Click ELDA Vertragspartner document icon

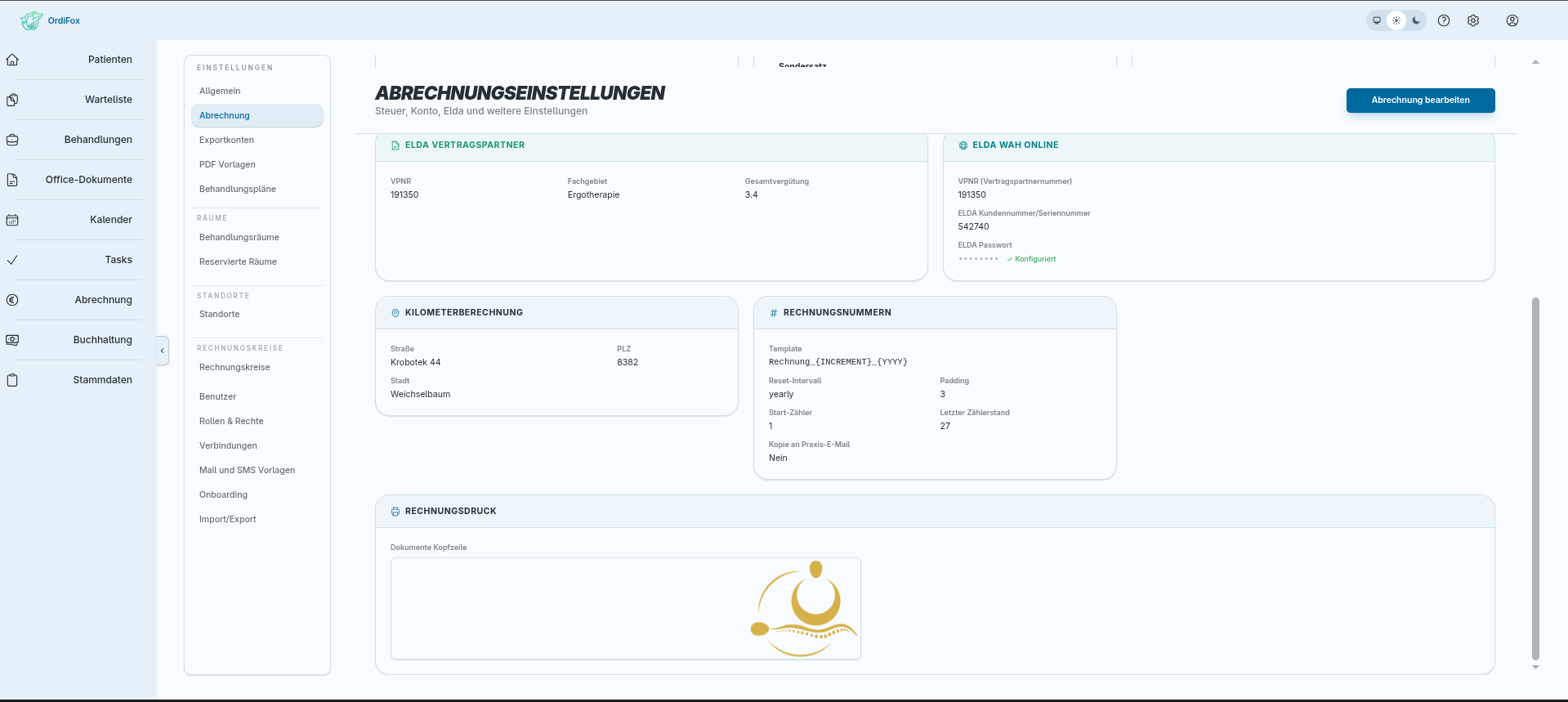click(x=395, y=145)
